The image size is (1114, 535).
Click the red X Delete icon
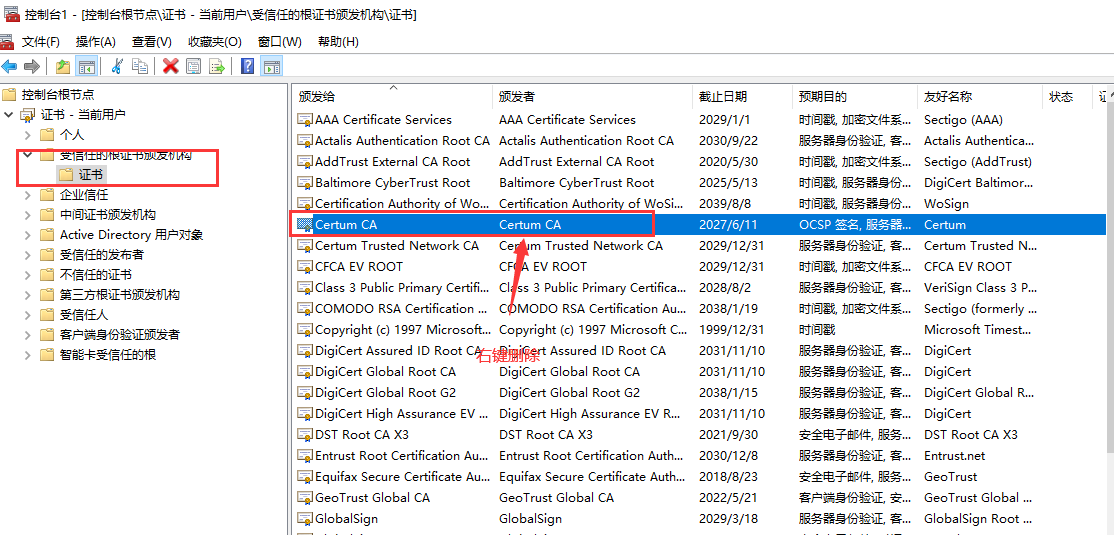[171, 66]
